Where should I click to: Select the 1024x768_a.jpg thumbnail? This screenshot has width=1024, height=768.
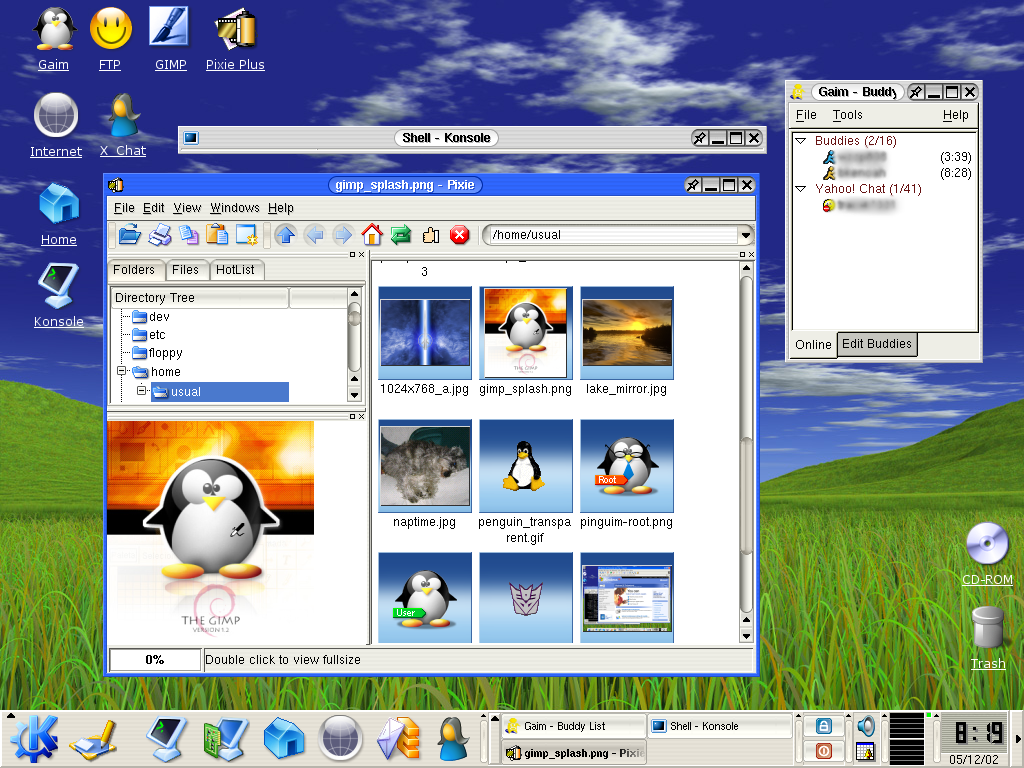tap(424, 333)
